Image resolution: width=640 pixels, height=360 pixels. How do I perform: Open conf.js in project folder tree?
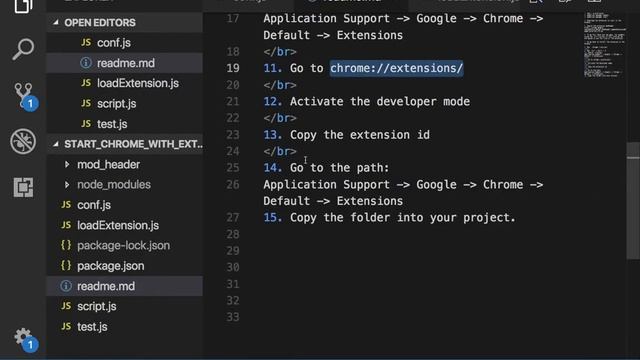(x=124, y=205)
